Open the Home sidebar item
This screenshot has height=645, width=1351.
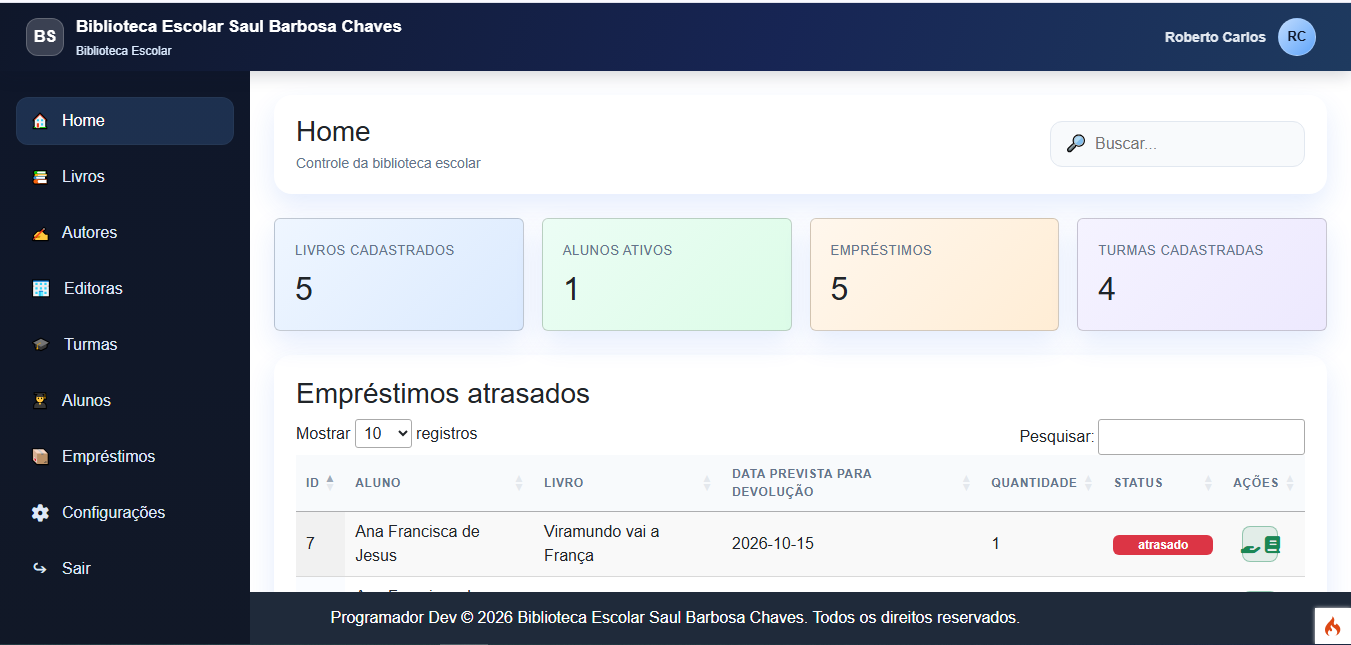pos(125,121)
